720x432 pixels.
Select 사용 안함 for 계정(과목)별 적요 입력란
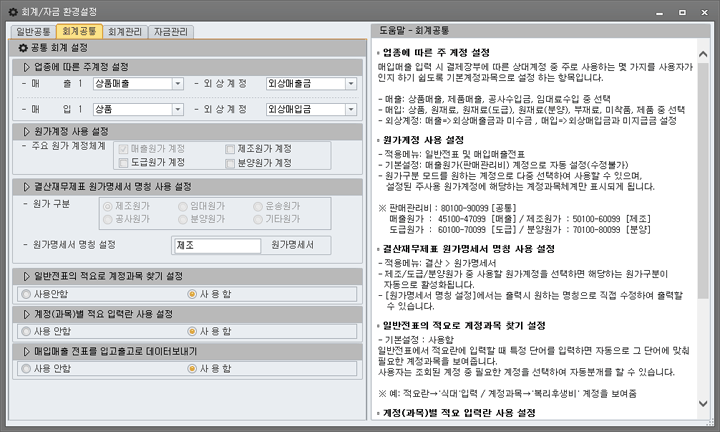pyautogui.click(x=26, y=331)
